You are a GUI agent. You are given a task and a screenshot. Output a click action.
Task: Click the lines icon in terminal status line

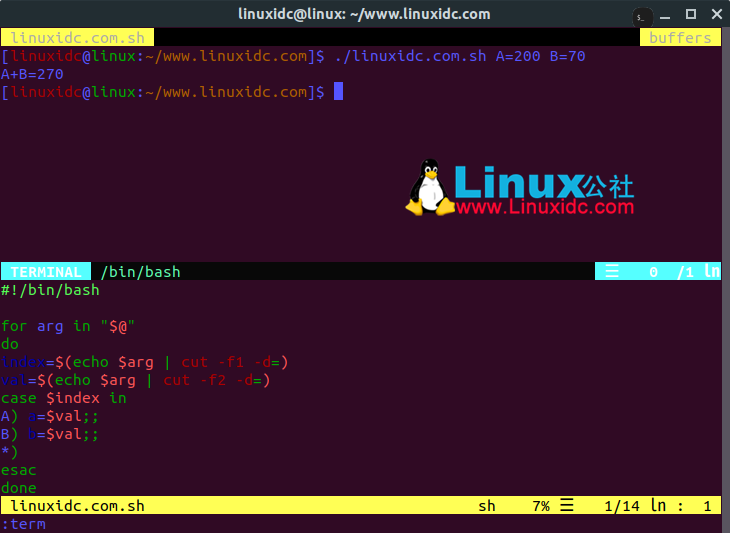click(612, 271)
